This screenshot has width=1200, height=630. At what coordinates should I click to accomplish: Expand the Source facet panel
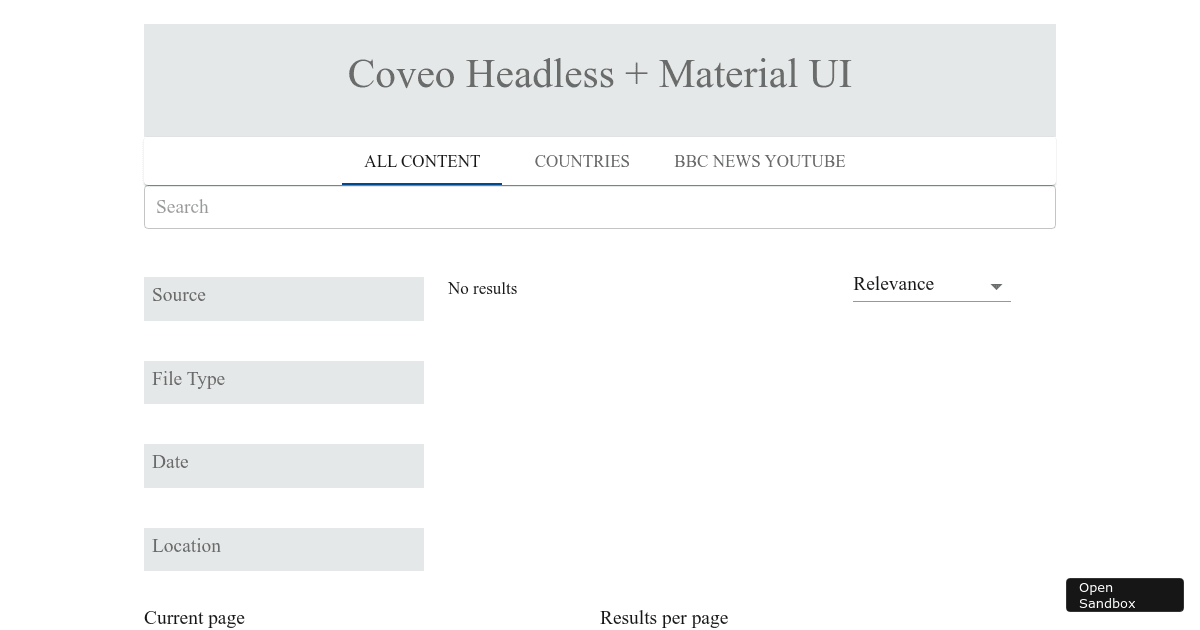[284, 298]
